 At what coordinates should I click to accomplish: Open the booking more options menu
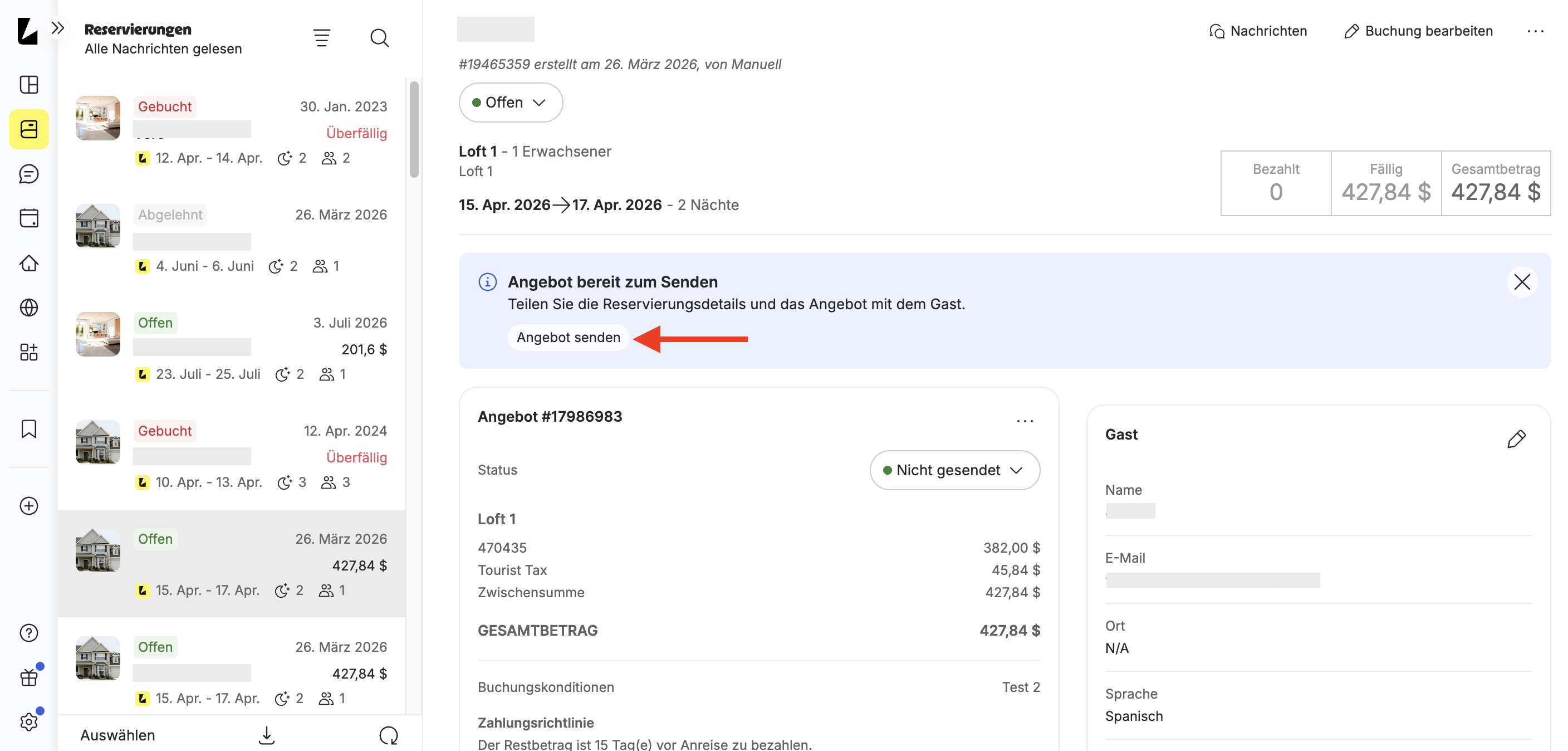[1535, 31]
